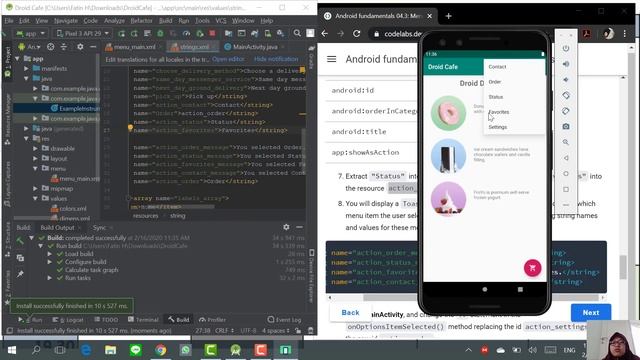Click emulator overview square button
Viewport: 640px width, 360px height.
(x=566, y=189)
